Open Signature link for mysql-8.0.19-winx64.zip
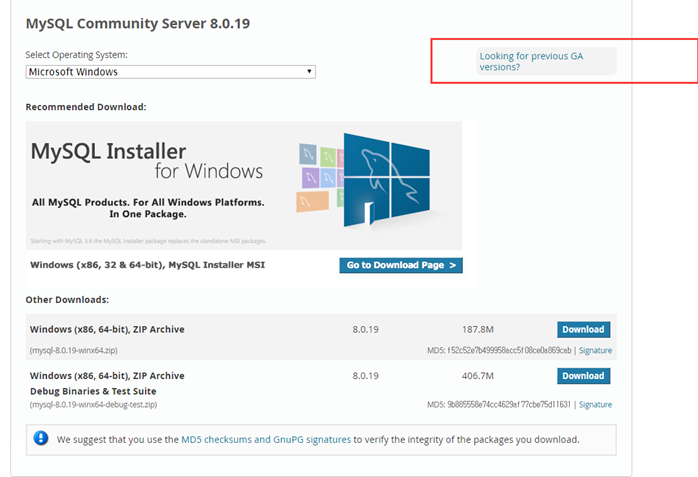Image resolution: width=698 pixels, height=477 pixels. pyautogui.click(x=595, y=350)
